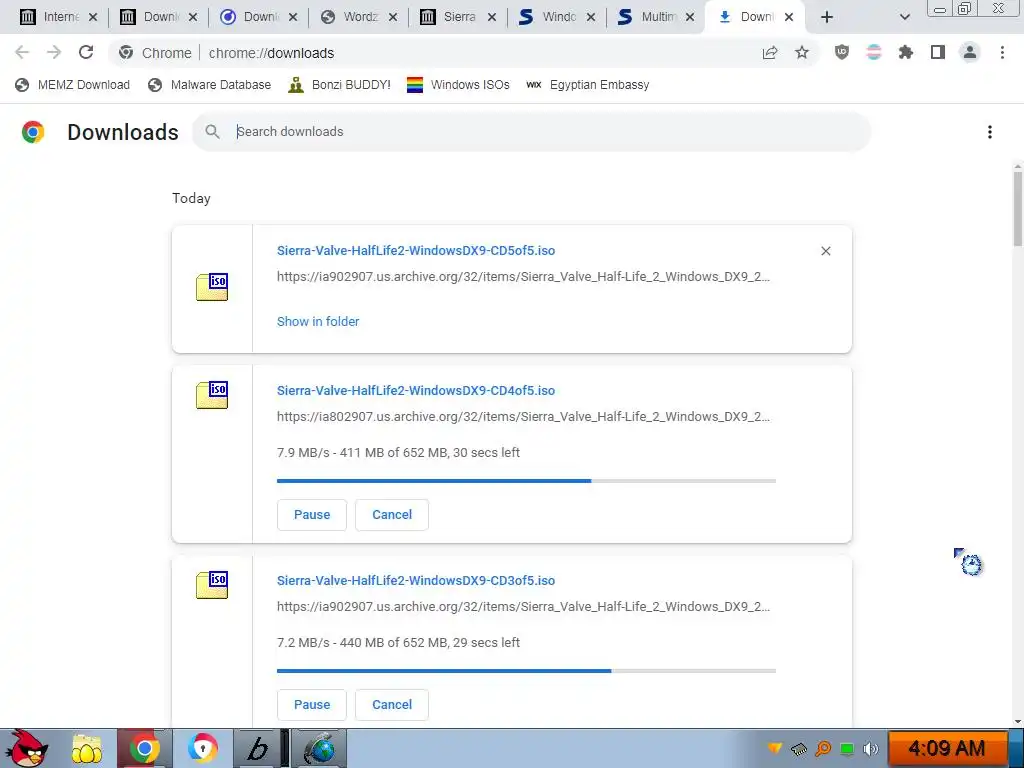Open the italic b app on taskbar
The width and height of the screenshot is (1024, 768).
click(x=257, y=748)
